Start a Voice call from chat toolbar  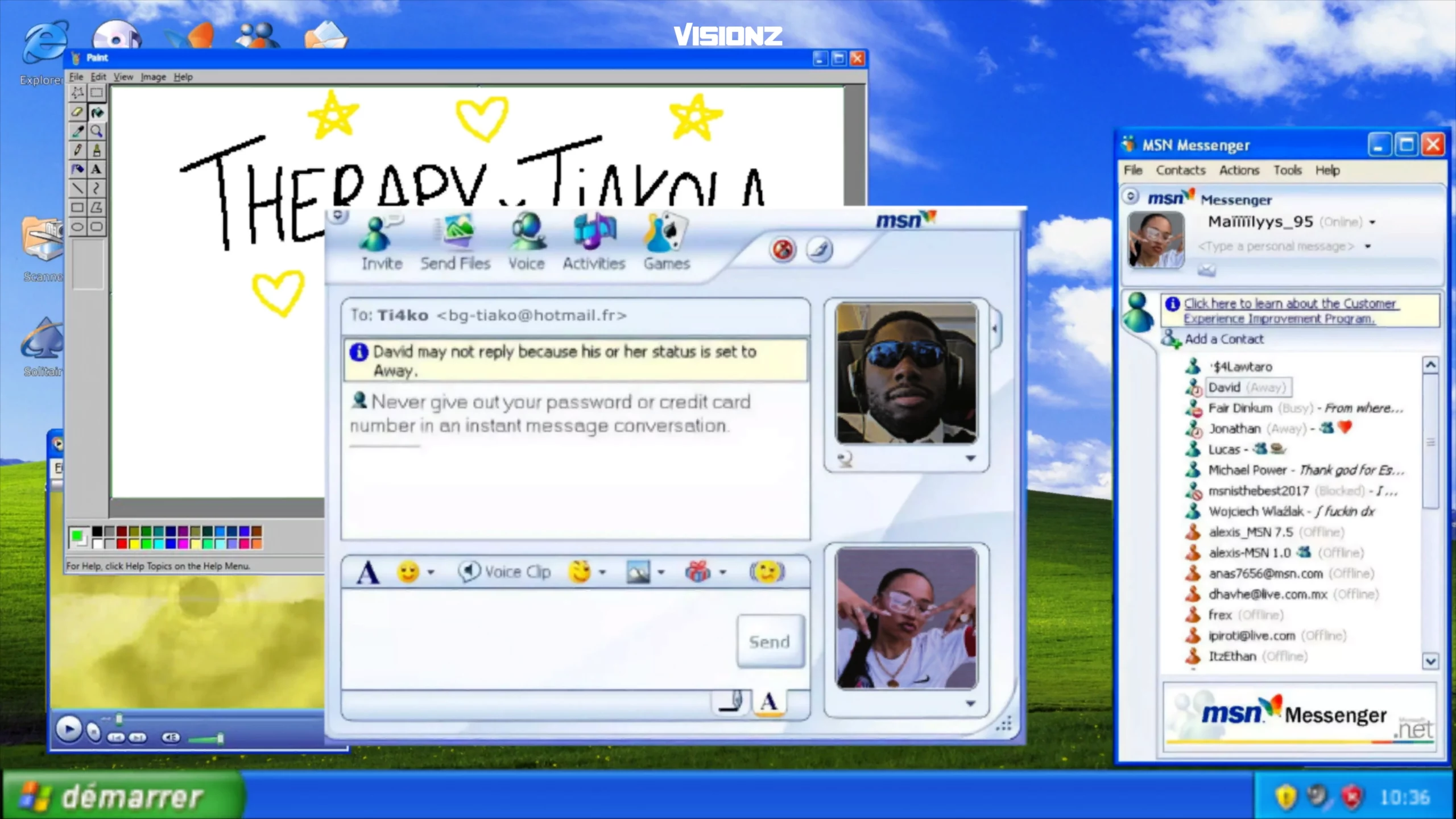[x=527, y=243]
